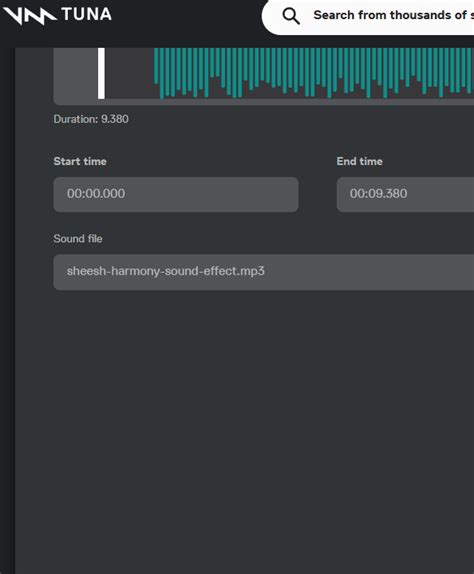The height and width of the screenshot is (574, 474).
Task: Click the lighter strip beneath the waveform
Action: (x=264, y=102)
